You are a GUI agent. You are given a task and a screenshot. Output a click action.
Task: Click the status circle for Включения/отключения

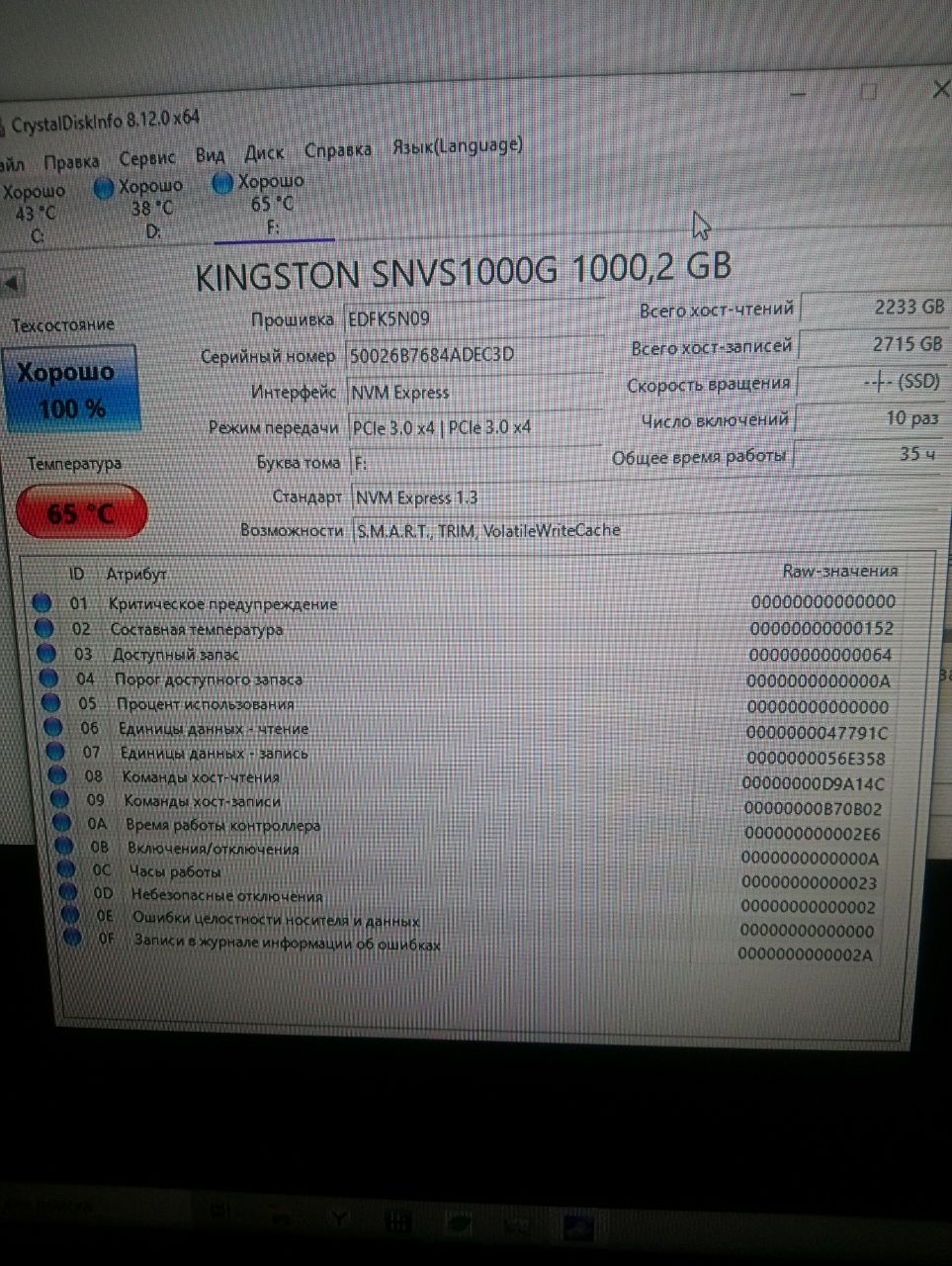[x=65, y=846]
